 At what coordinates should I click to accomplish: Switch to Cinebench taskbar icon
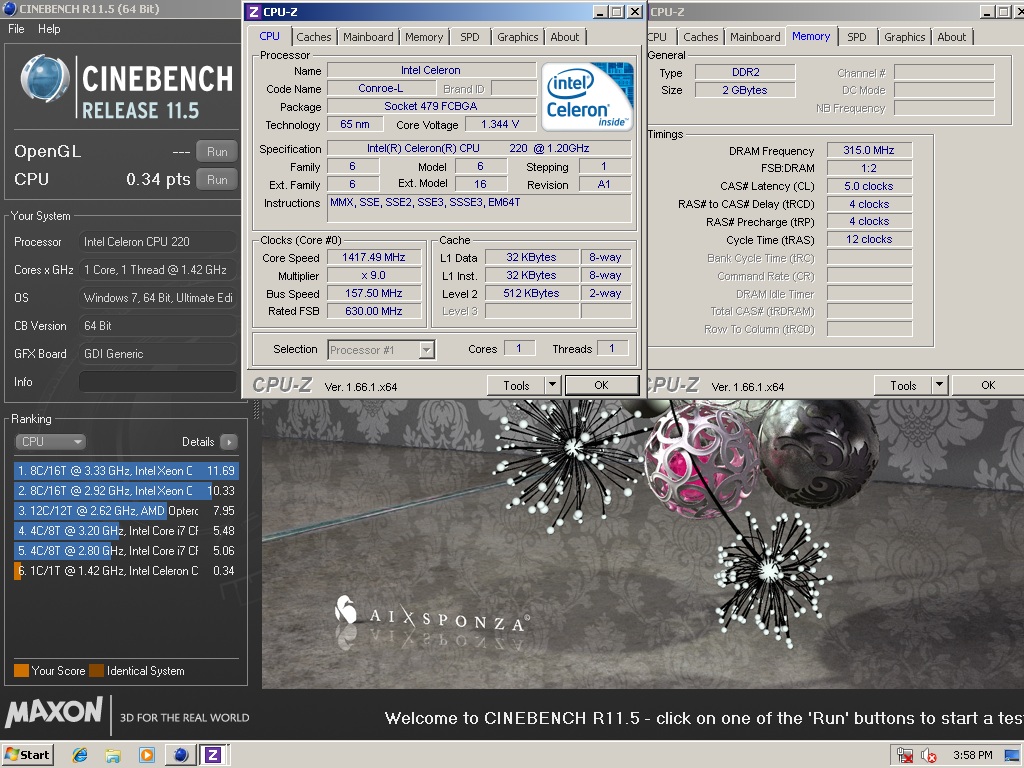tap(180, 755)
